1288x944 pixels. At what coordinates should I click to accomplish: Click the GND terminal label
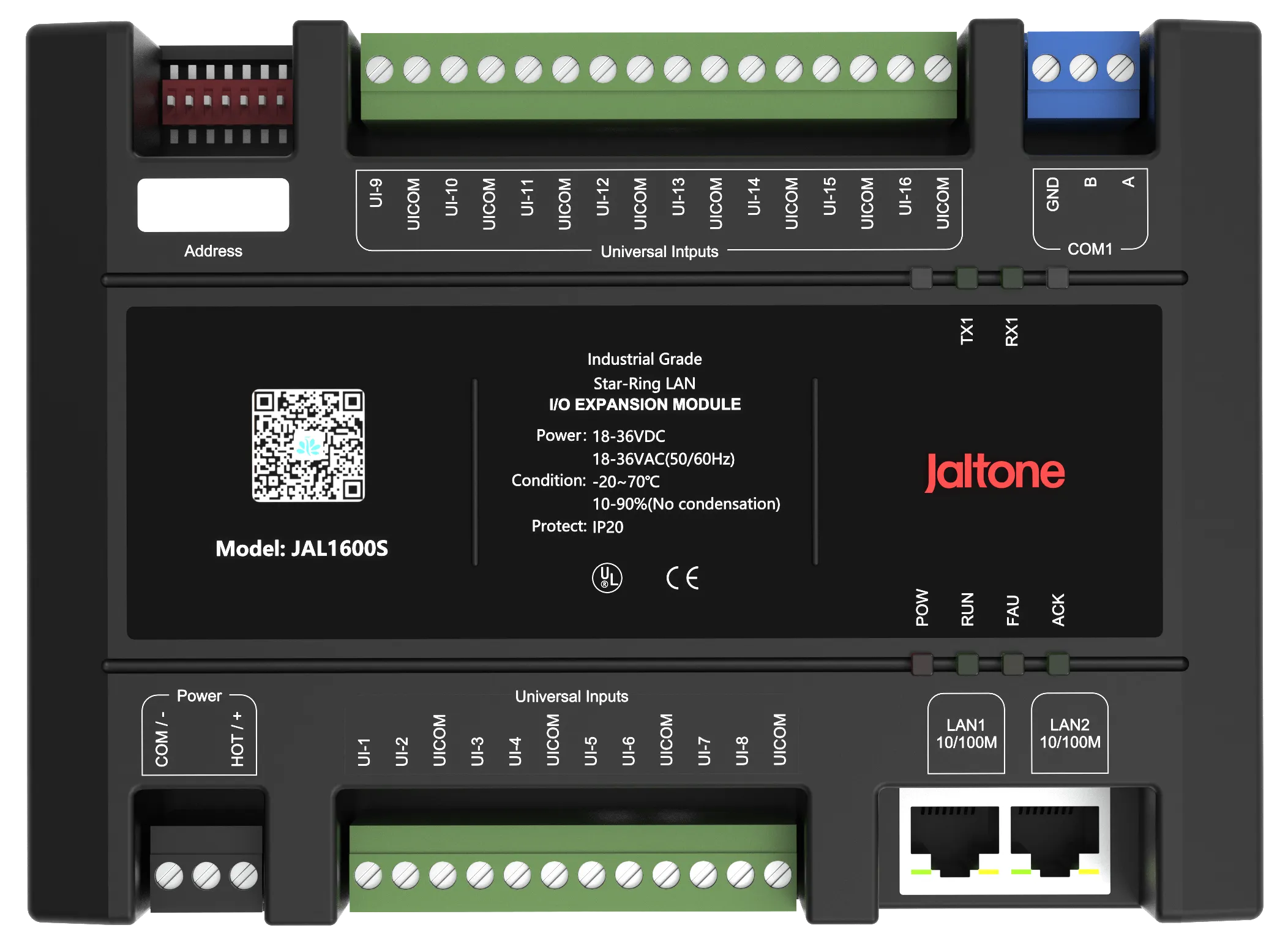tap(1053, 194)
